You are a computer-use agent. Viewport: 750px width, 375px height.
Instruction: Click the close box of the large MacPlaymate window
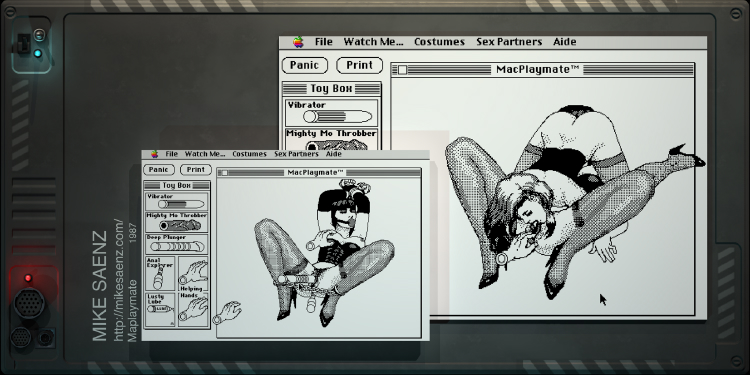(x=403, y=70)
